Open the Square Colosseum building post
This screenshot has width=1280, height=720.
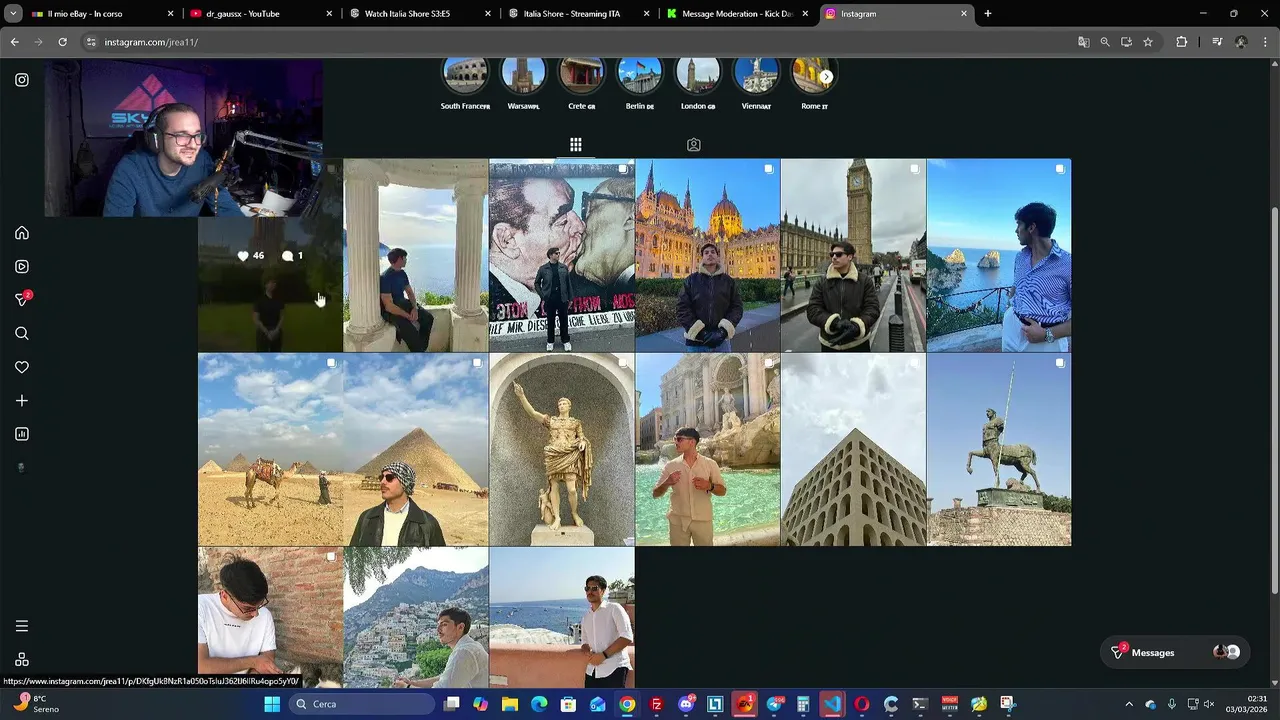[x=853, y=449]
